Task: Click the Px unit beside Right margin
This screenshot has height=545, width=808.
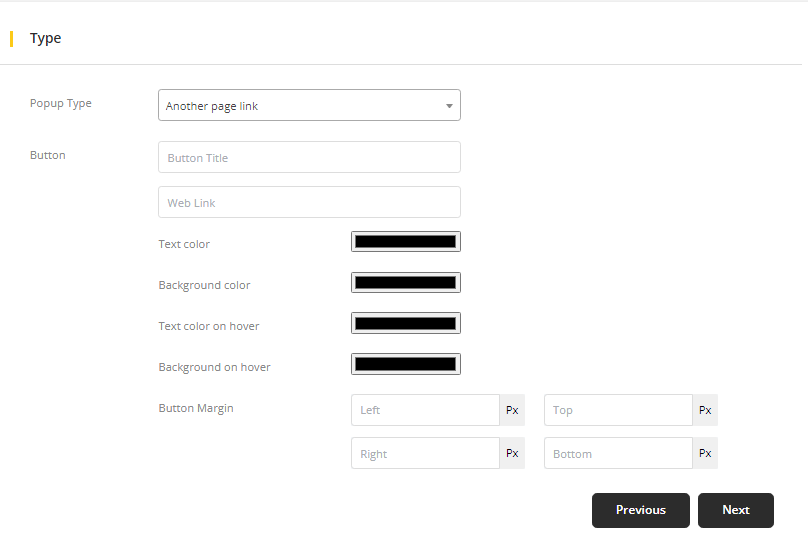Action: pos(512,454)
